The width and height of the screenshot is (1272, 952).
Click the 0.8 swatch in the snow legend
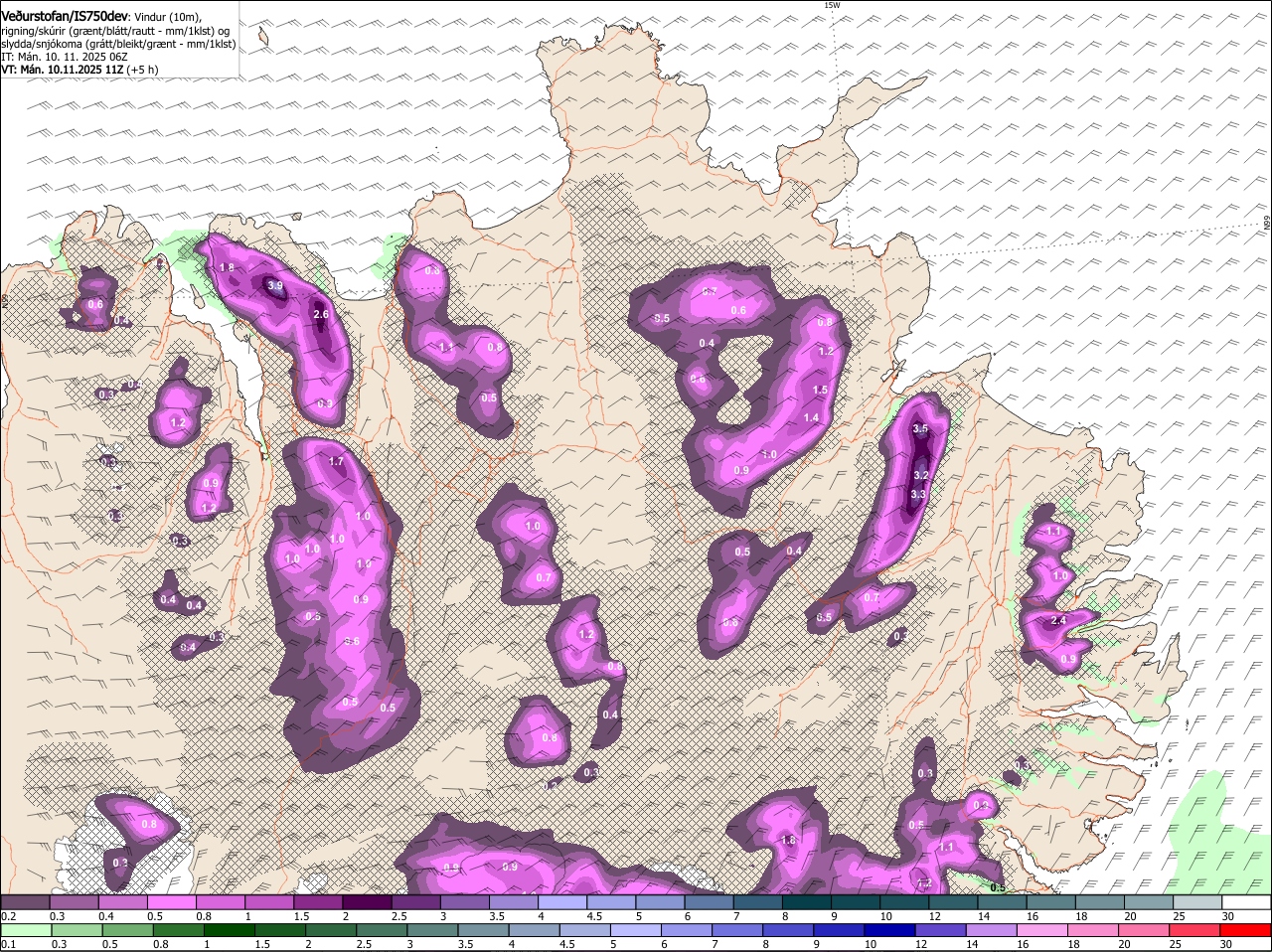(x=221, y=901)
